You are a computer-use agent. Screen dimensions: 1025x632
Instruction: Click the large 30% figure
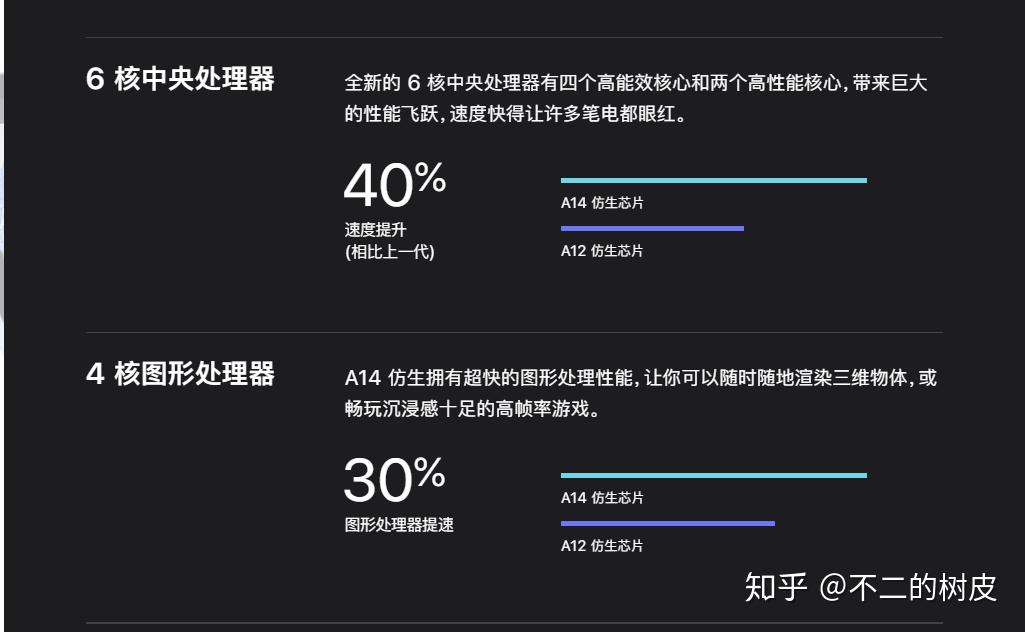coord(394,479)
